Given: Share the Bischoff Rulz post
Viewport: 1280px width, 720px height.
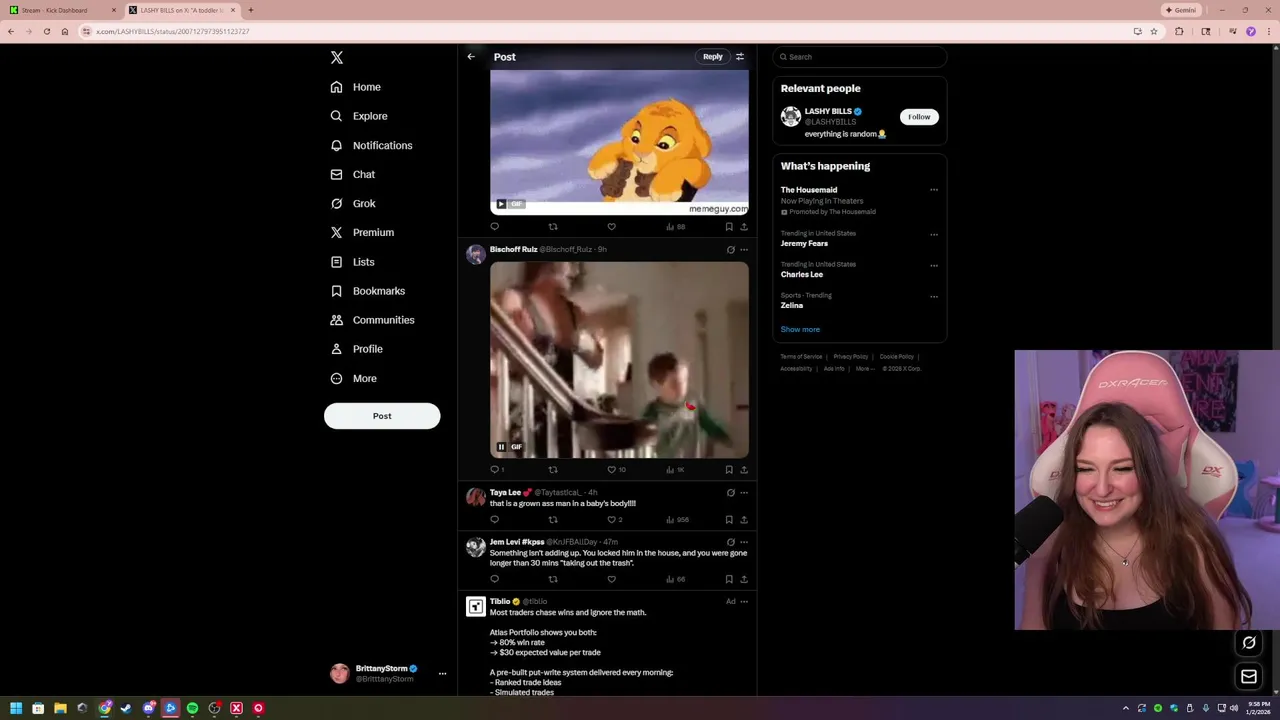Looking at the screenshot, I should 744,470.
